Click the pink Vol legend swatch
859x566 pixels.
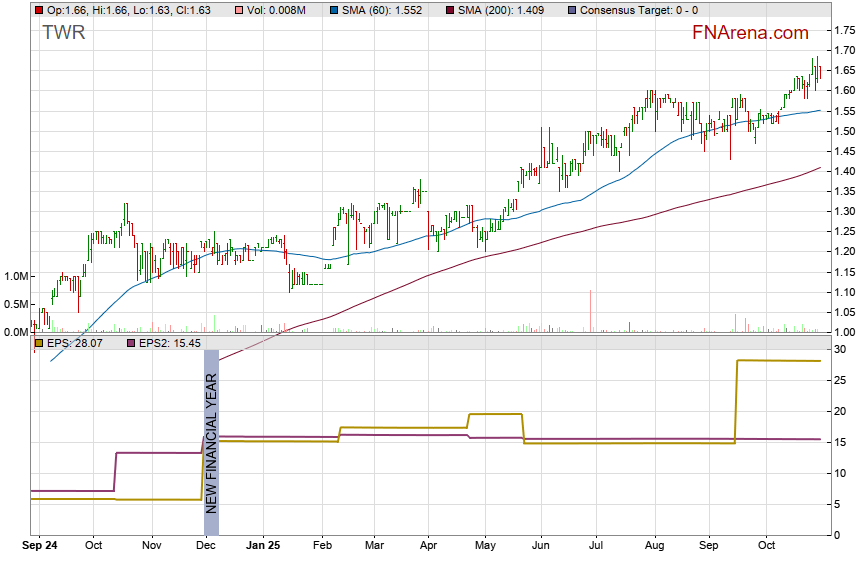click(x=237, y=10)
